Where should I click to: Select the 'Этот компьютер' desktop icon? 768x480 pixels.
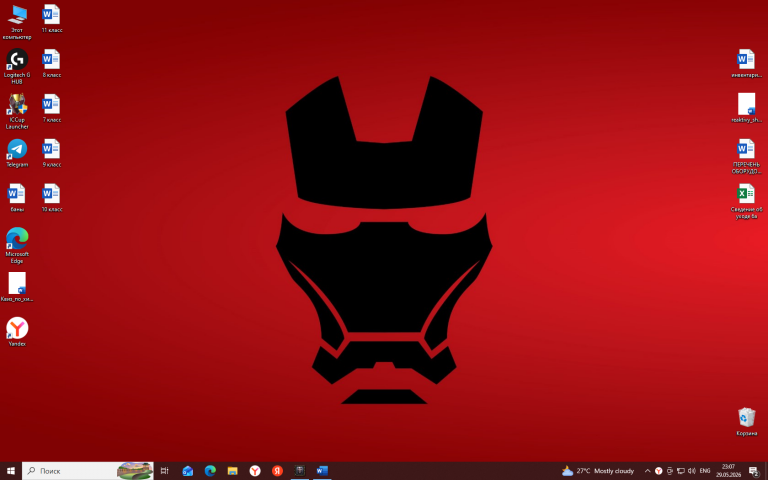(x=17, y=22)
